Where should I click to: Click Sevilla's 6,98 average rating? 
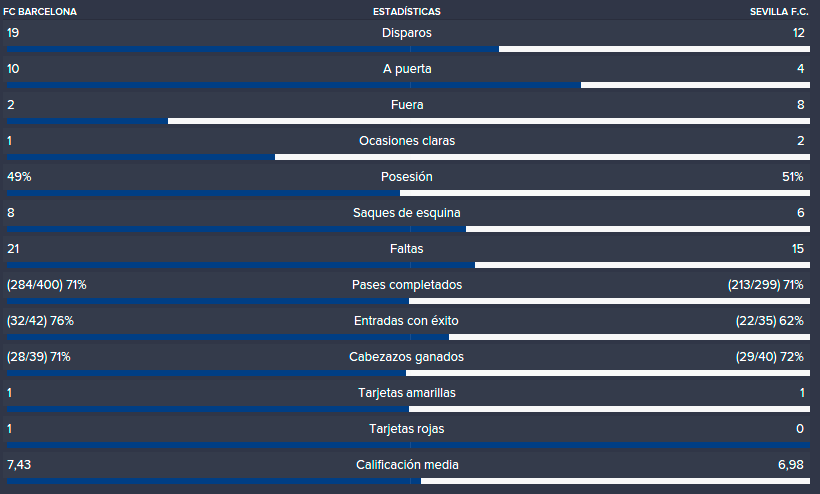(x=791, y=465)
